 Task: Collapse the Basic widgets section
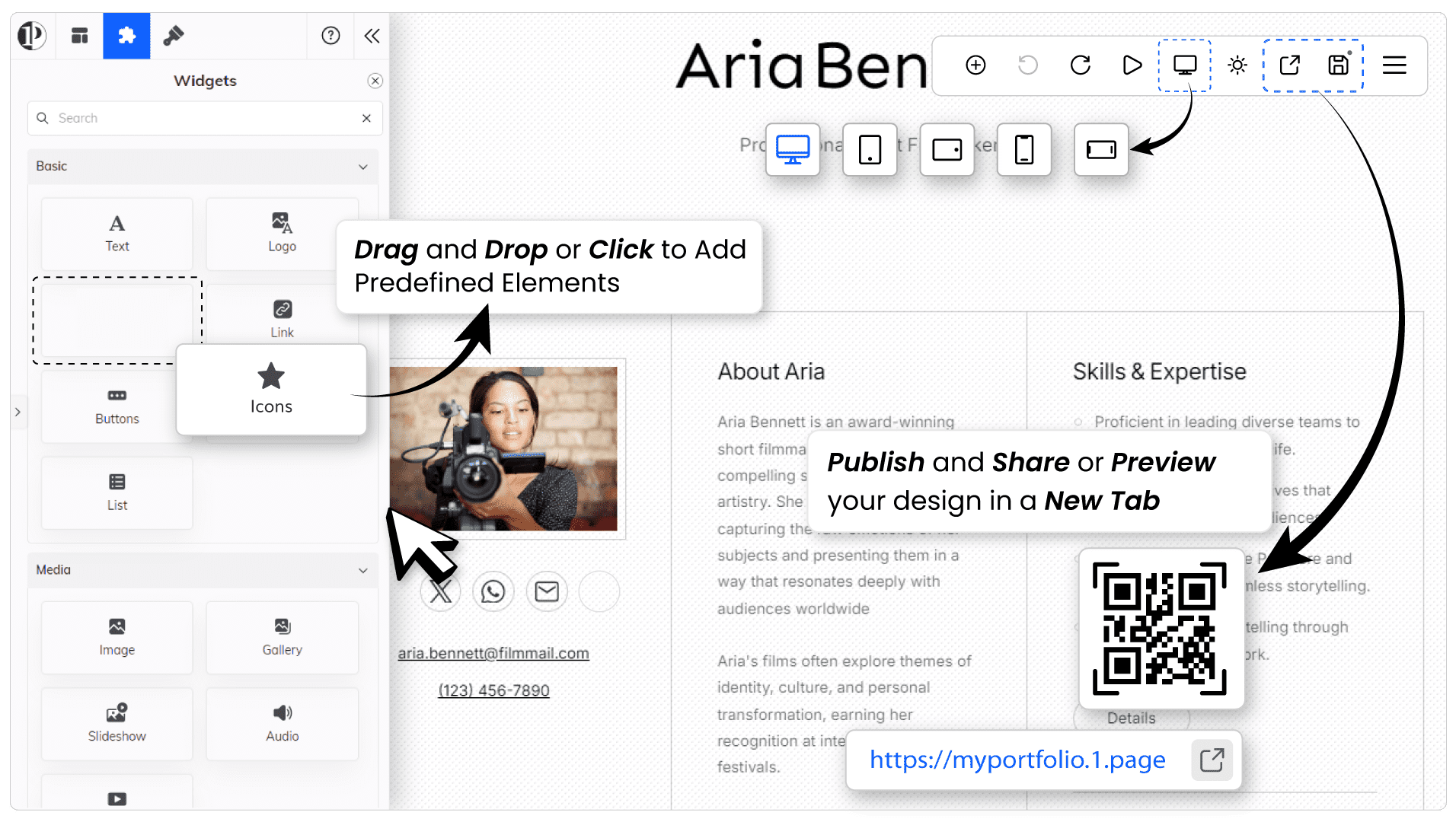click(364, 167)
